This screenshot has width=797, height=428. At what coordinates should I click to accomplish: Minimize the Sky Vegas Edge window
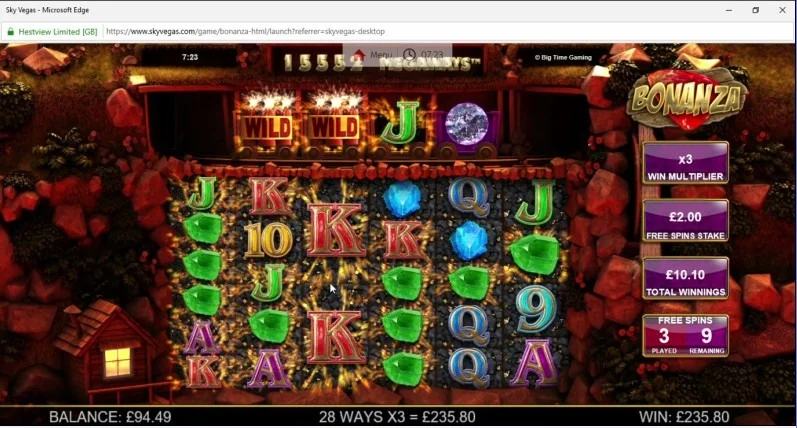point(728,10)
